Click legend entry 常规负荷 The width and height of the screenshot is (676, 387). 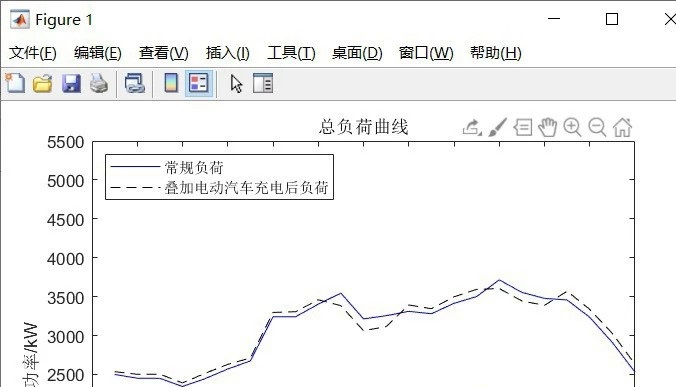[x=194, y=167]
